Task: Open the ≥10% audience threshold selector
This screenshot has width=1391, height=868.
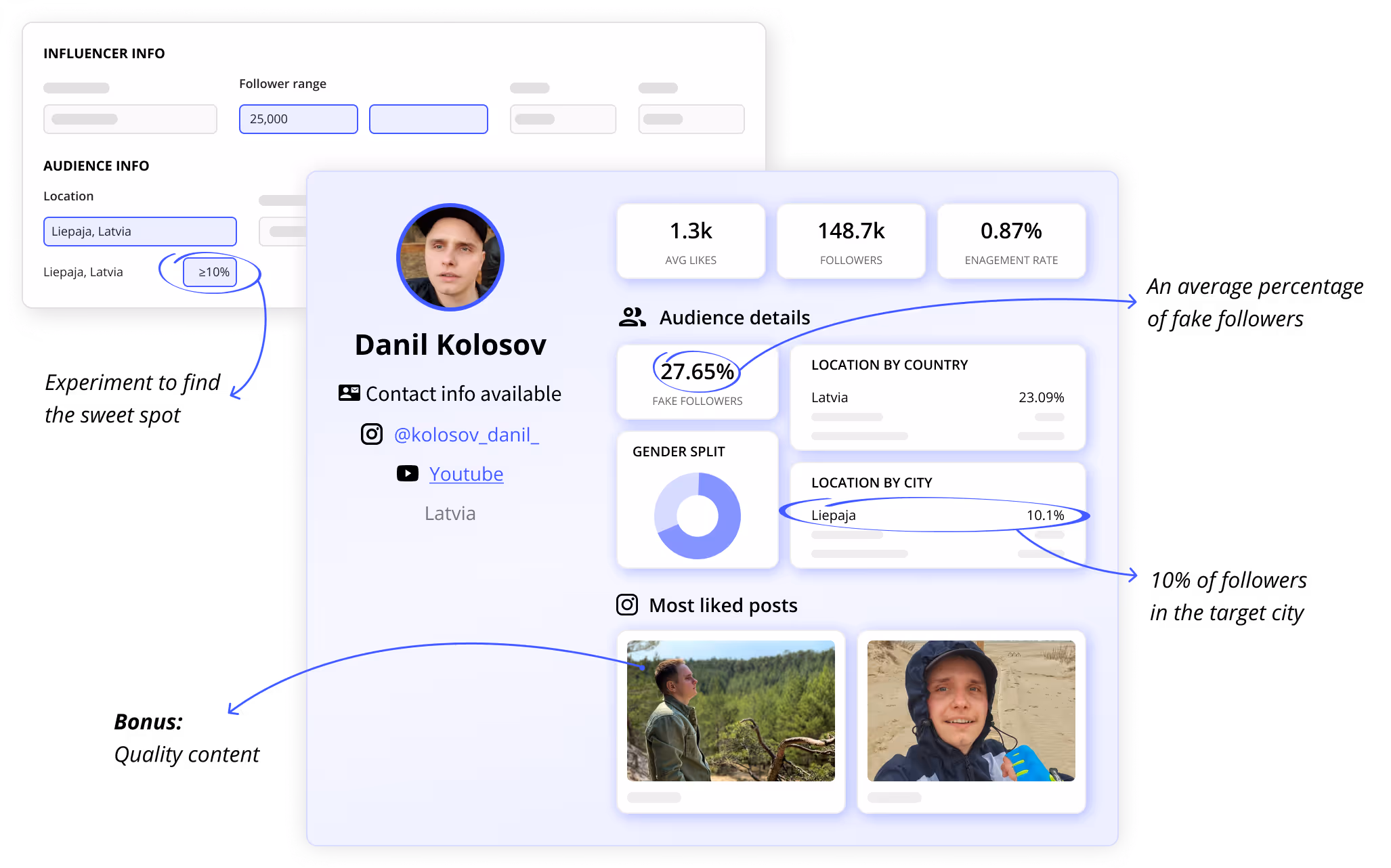Action: pos(210,272)
